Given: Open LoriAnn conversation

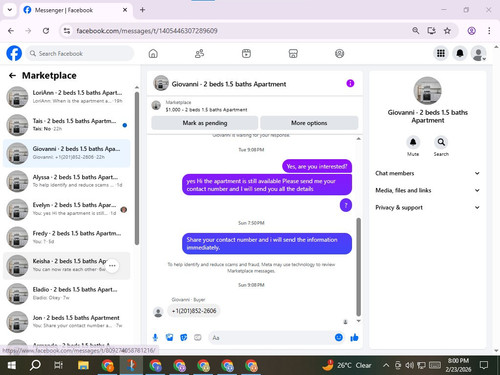Looking at the screenshot, I should click(x=67, y=97).
